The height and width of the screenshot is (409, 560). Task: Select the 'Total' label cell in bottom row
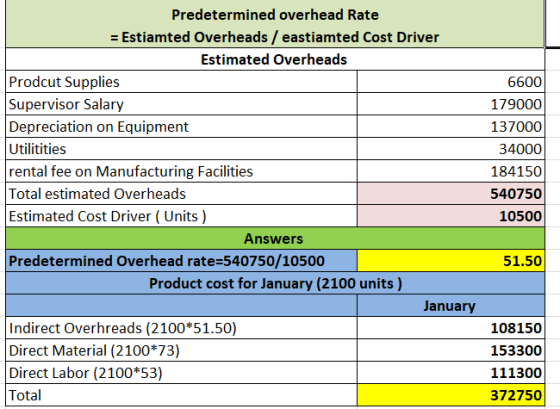[x=181, y=395]
